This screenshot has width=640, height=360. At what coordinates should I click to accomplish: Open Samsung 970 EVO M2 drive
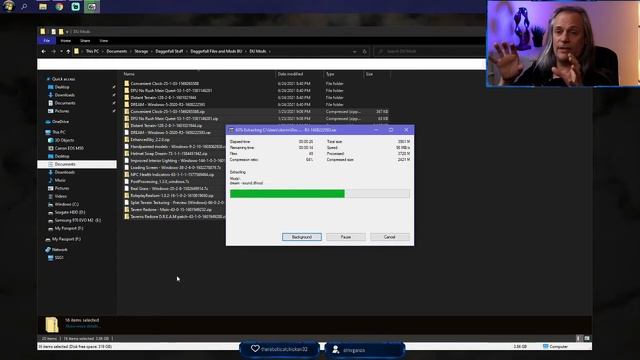(78, 220)
